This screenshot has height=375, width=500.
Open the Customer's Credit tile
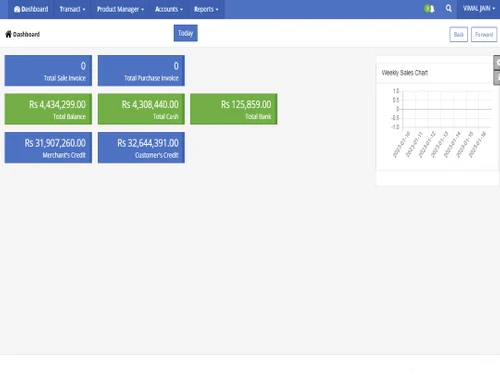pos(141,148)
